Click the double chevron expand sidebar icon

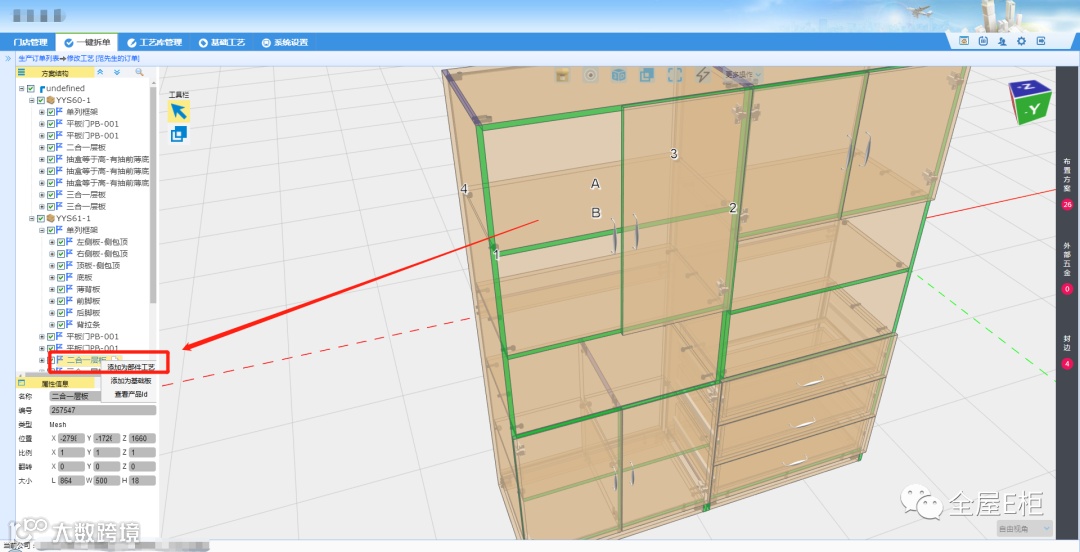(8, 59)
